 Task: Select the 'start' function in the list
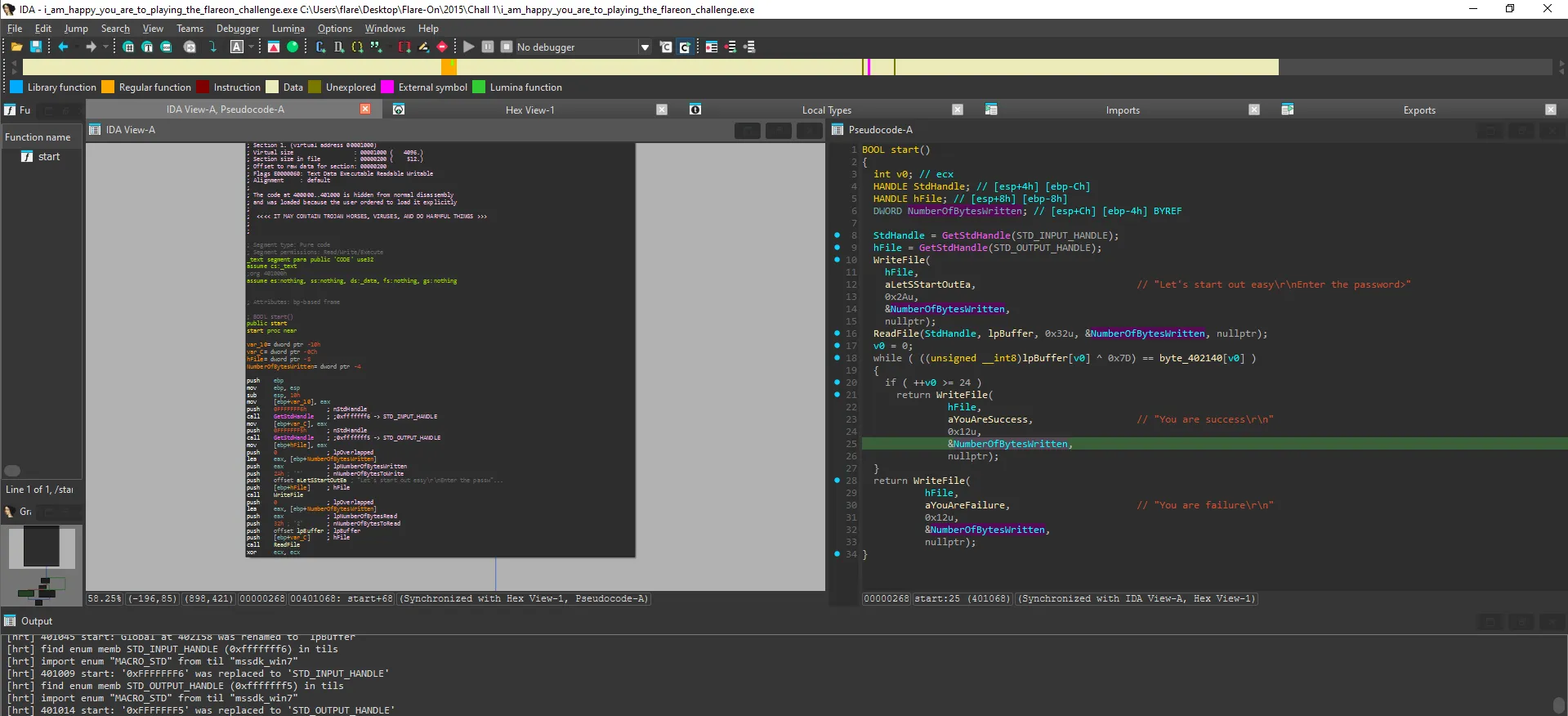tap(48, 157)
